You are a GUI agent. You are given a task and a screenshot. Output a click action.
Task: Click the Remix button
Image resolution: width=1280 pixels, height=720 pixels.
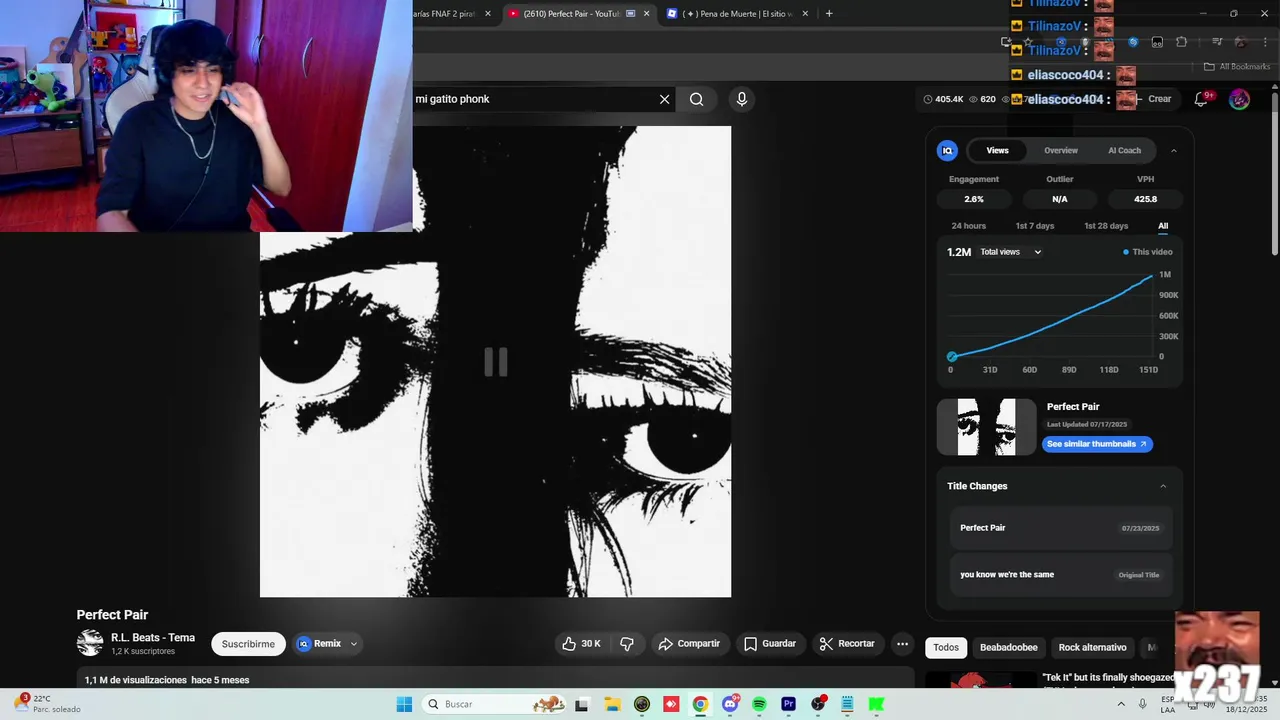[x=320, y=644]
